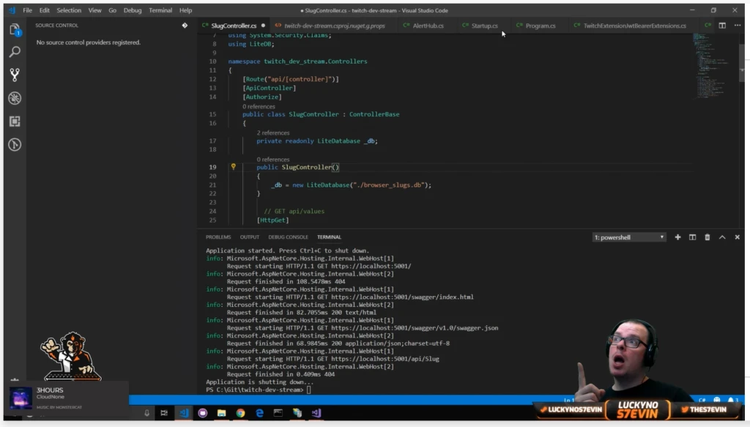Click the lightbulb quick-fix icon on line 19
The image size is (750, 427).
233,167
